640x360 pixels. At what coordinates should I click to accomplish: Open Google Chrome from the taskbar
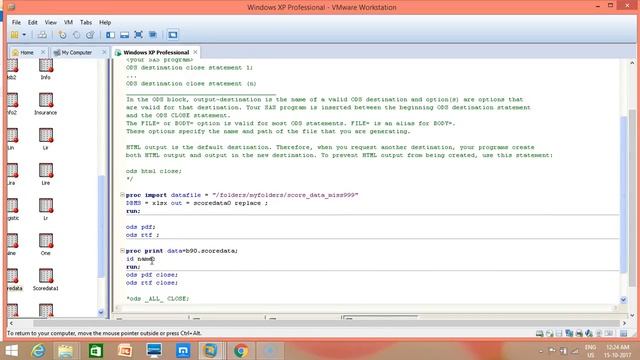coord(241,351)
